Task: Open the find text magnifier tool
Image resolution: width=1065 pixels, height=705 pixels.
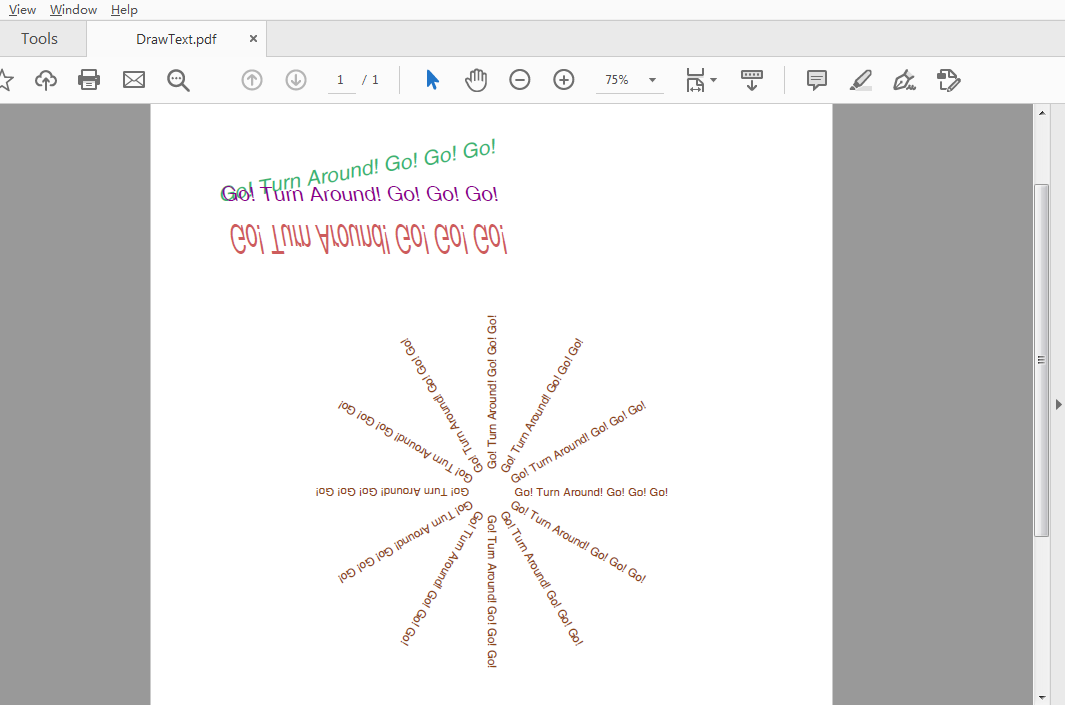Action: [x=179, y=80]
